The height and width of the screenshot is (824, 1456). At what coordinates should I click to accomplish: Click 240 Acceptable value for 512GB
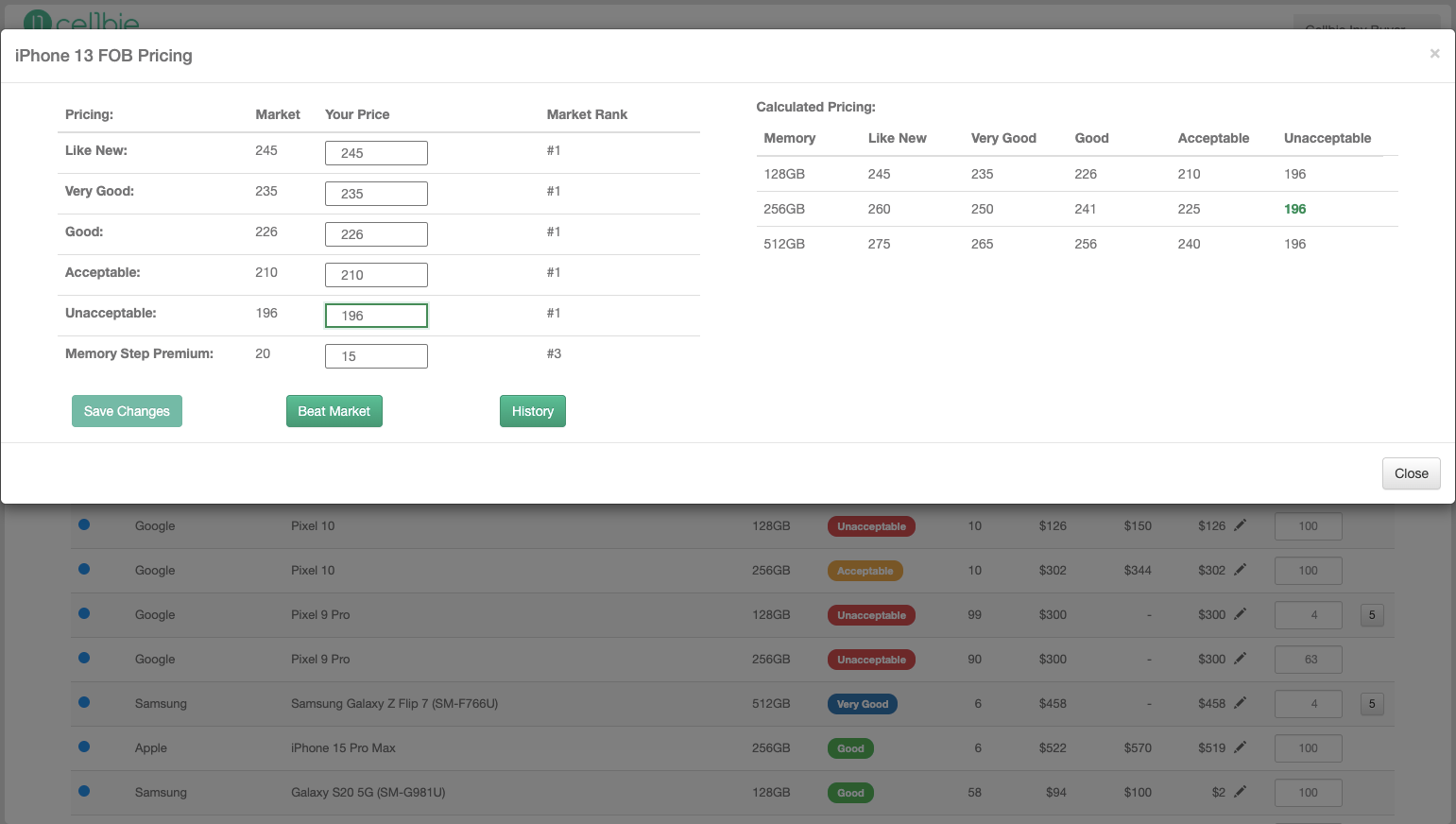point(1189,244)
